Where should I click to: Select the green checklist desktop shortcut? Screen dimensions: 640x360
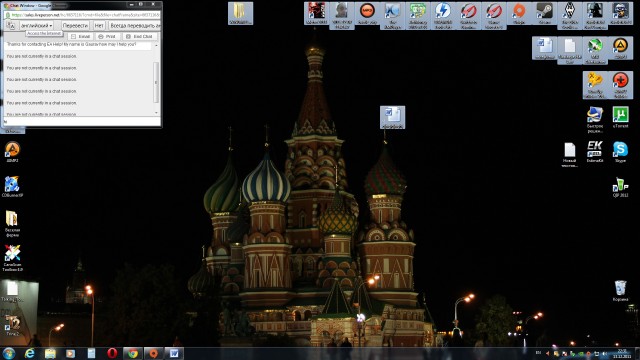click(418, 16)
